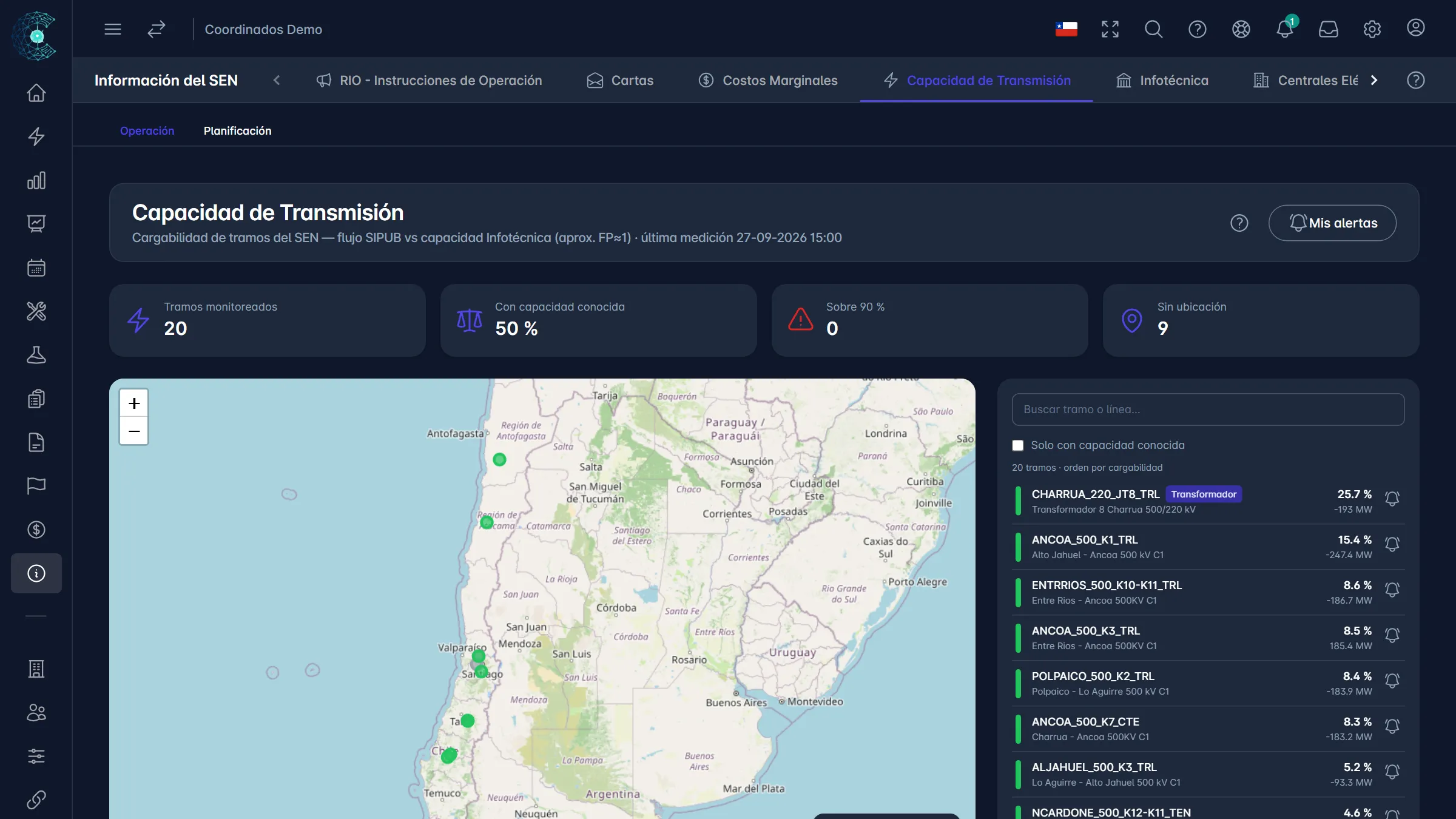Click the Tramos monitoreados card
Image resolution: width=1456 pixels, height=819 pixels.
point(268,320)
